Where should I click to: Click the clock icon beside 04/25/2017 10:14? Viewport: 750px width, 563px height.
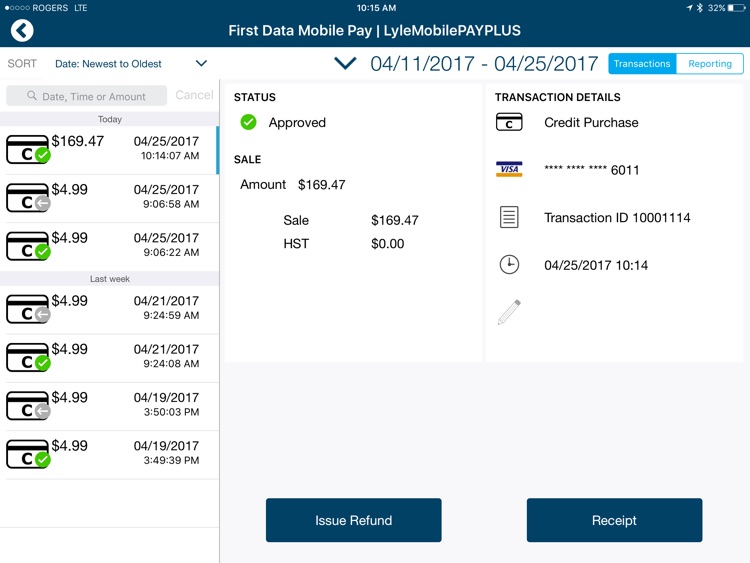click(x=509, y=265)
